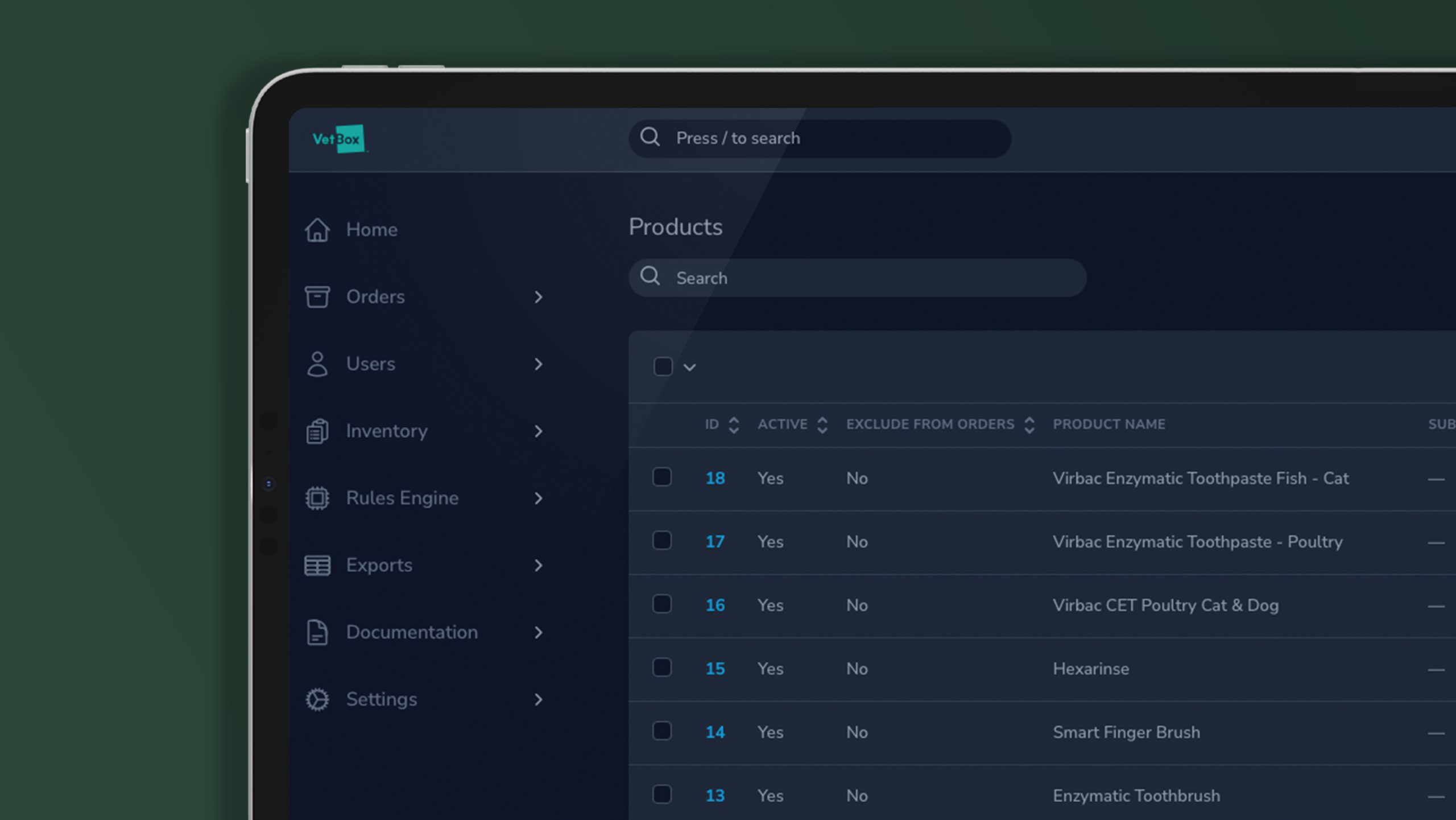Screen dimensions: 1456x820
Task: Click the Settings gear icon
Action: [317, 699]
